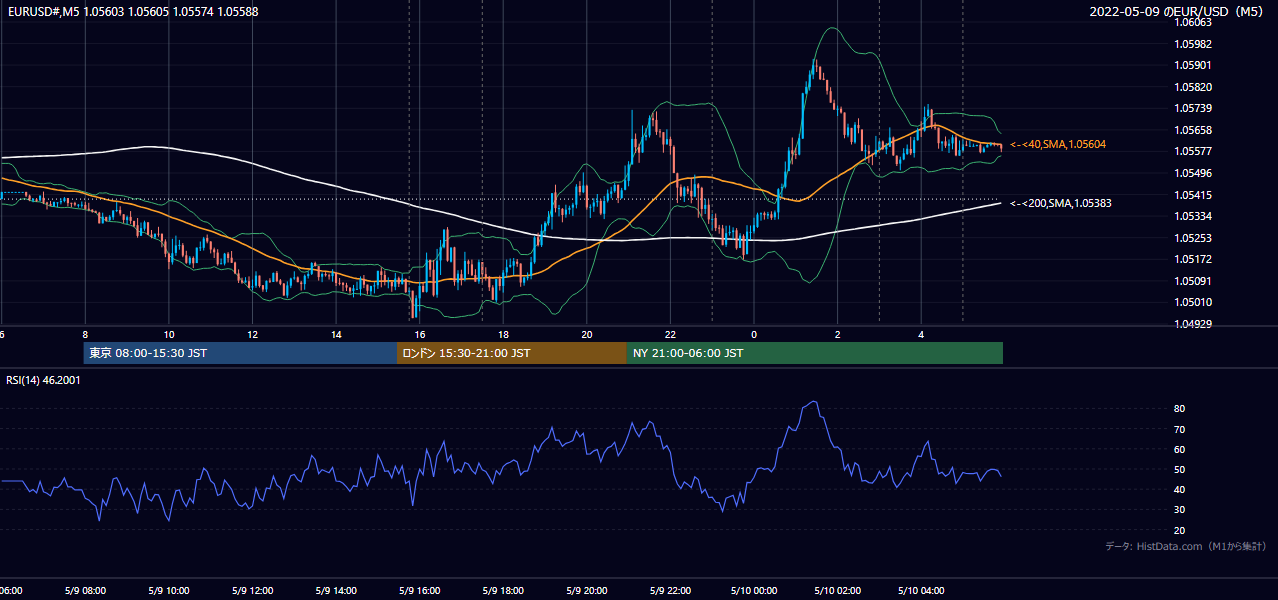Click the 5/9 14:00 time axis label
This screenshot has height=600, width=1278.
coord(335,591)
